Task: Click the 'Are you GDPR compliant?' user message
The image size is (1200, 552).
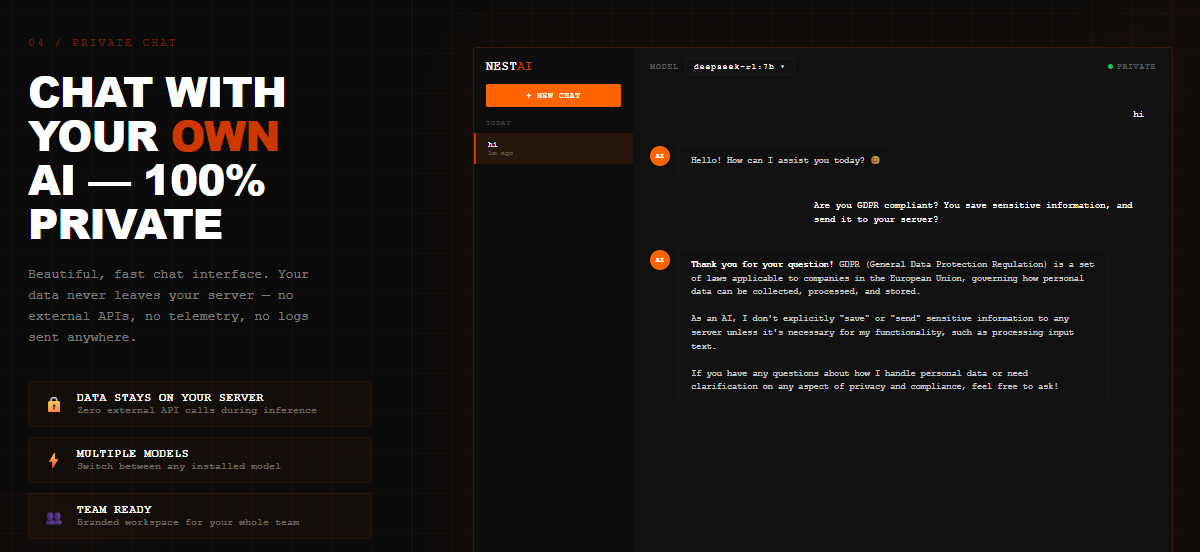Action: click(x=974, y=212)
